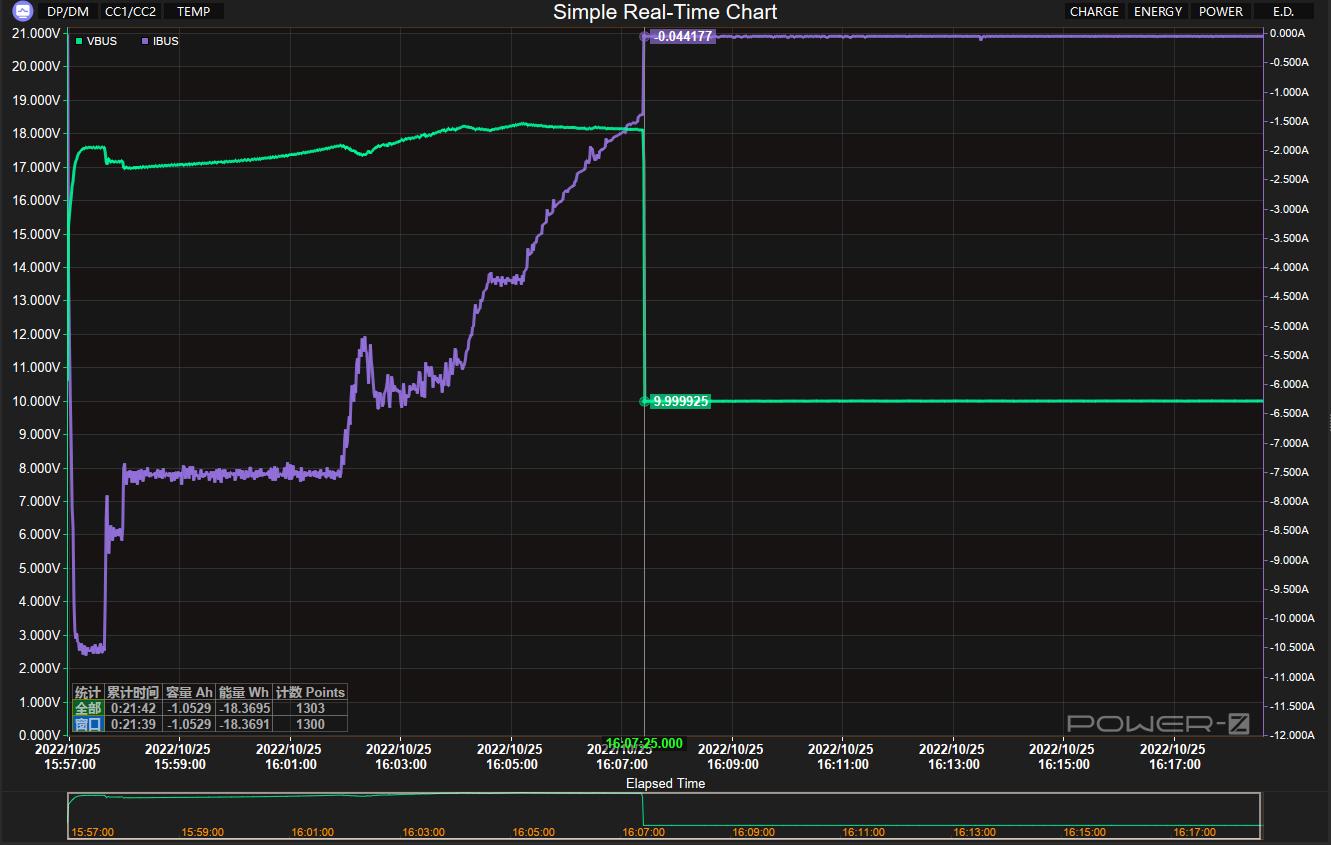Toggle the DP/DM trace display

pos(68,12)
